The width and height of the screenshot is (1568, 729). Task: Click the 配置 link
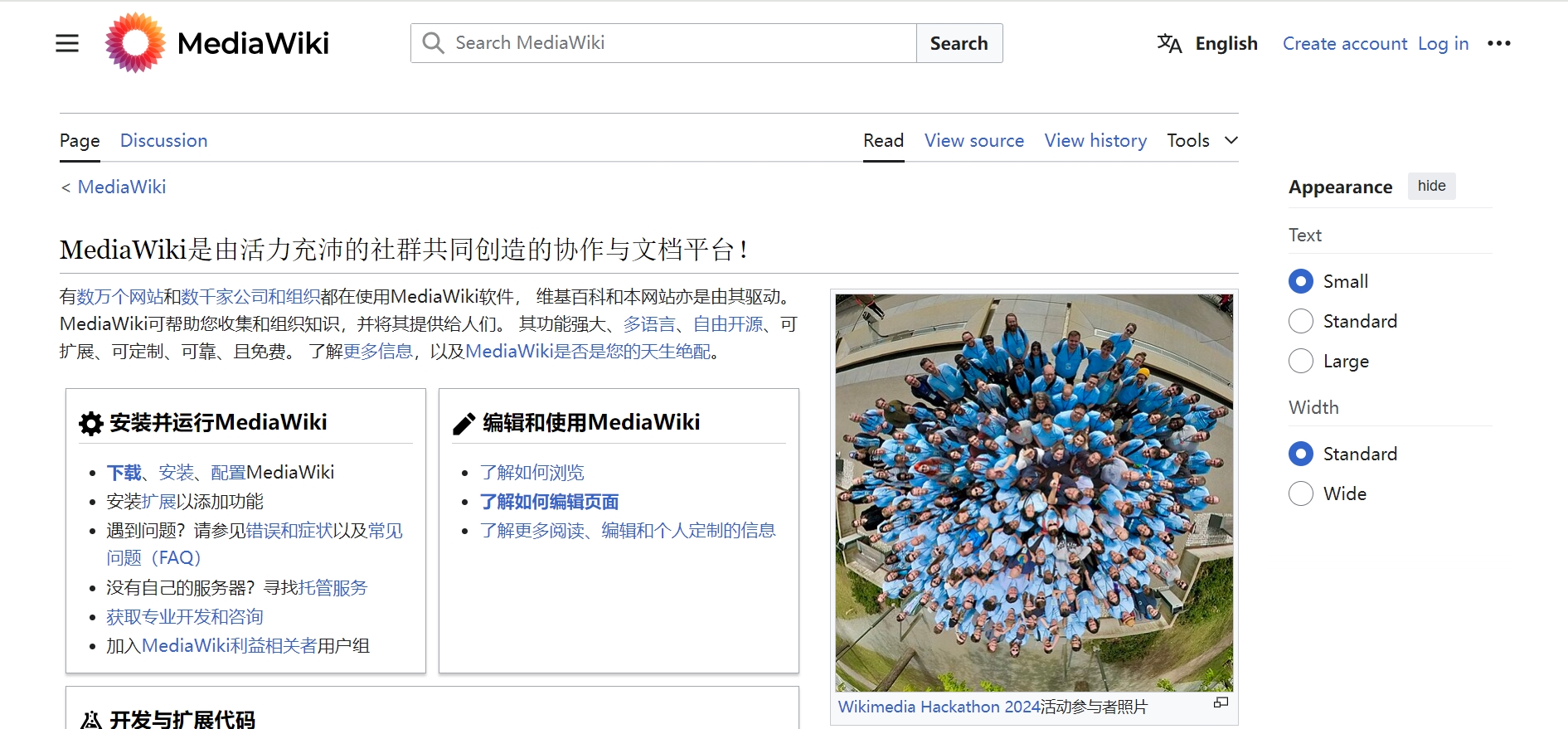228,473
